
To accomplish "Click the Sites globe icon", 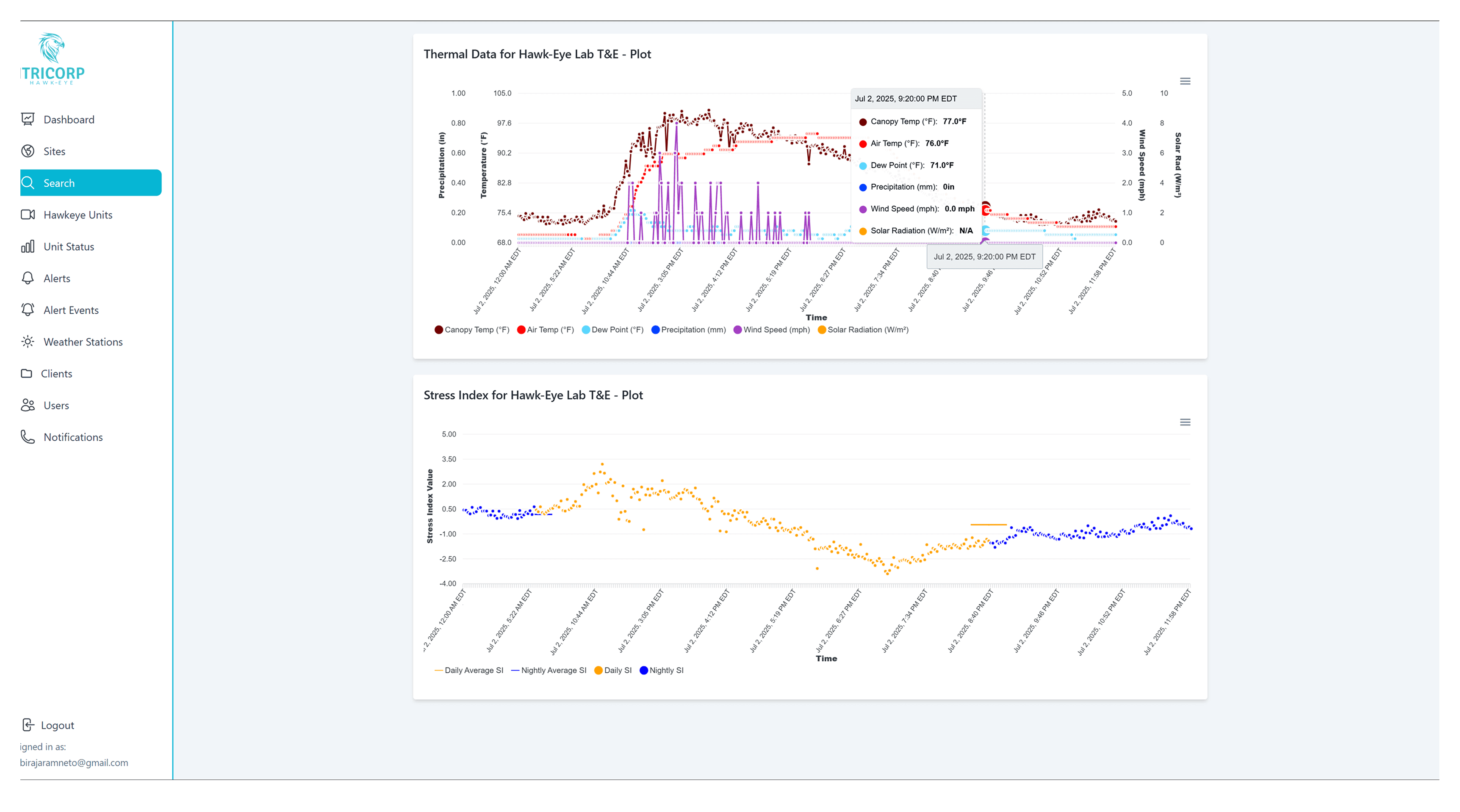I will (28, 151).
